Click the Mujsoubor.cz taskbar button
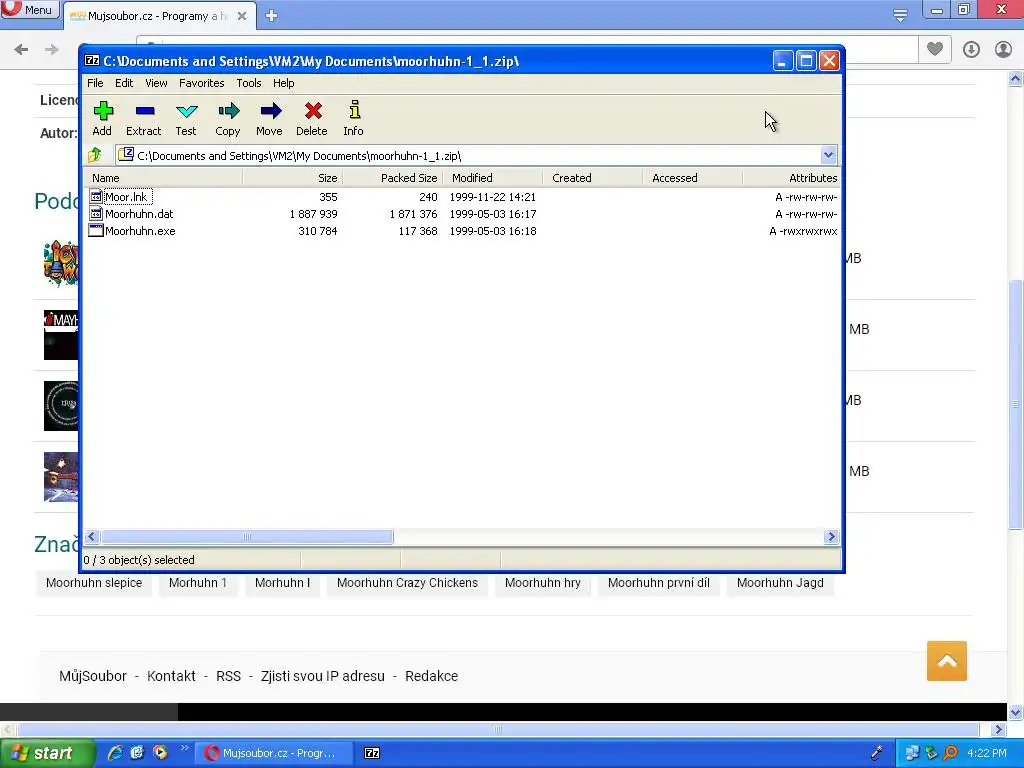The height and width of the screenshot is (768, 1024). point(276,753)
